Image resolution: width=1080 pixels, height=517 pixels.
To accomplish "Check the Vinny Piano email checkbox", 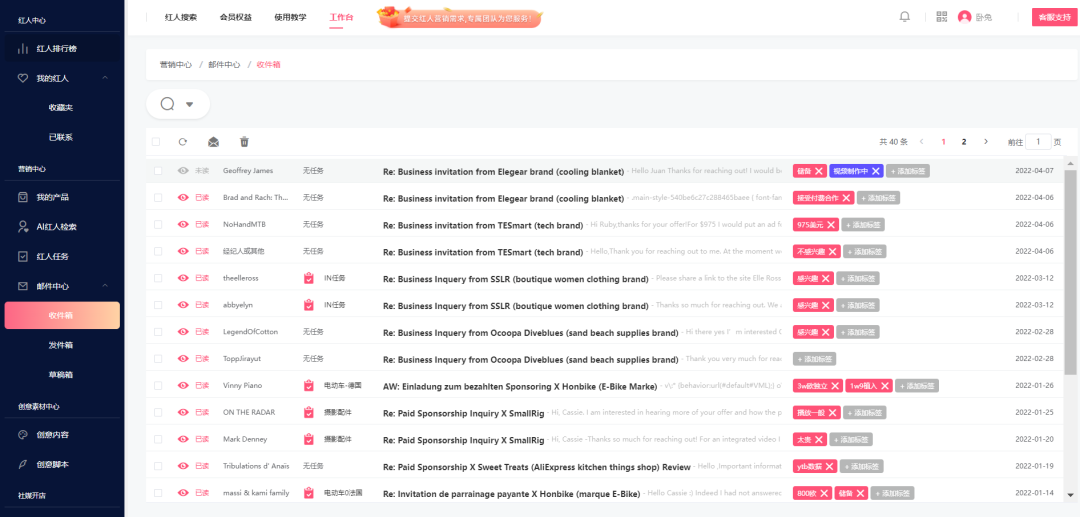I will [158, 386].
